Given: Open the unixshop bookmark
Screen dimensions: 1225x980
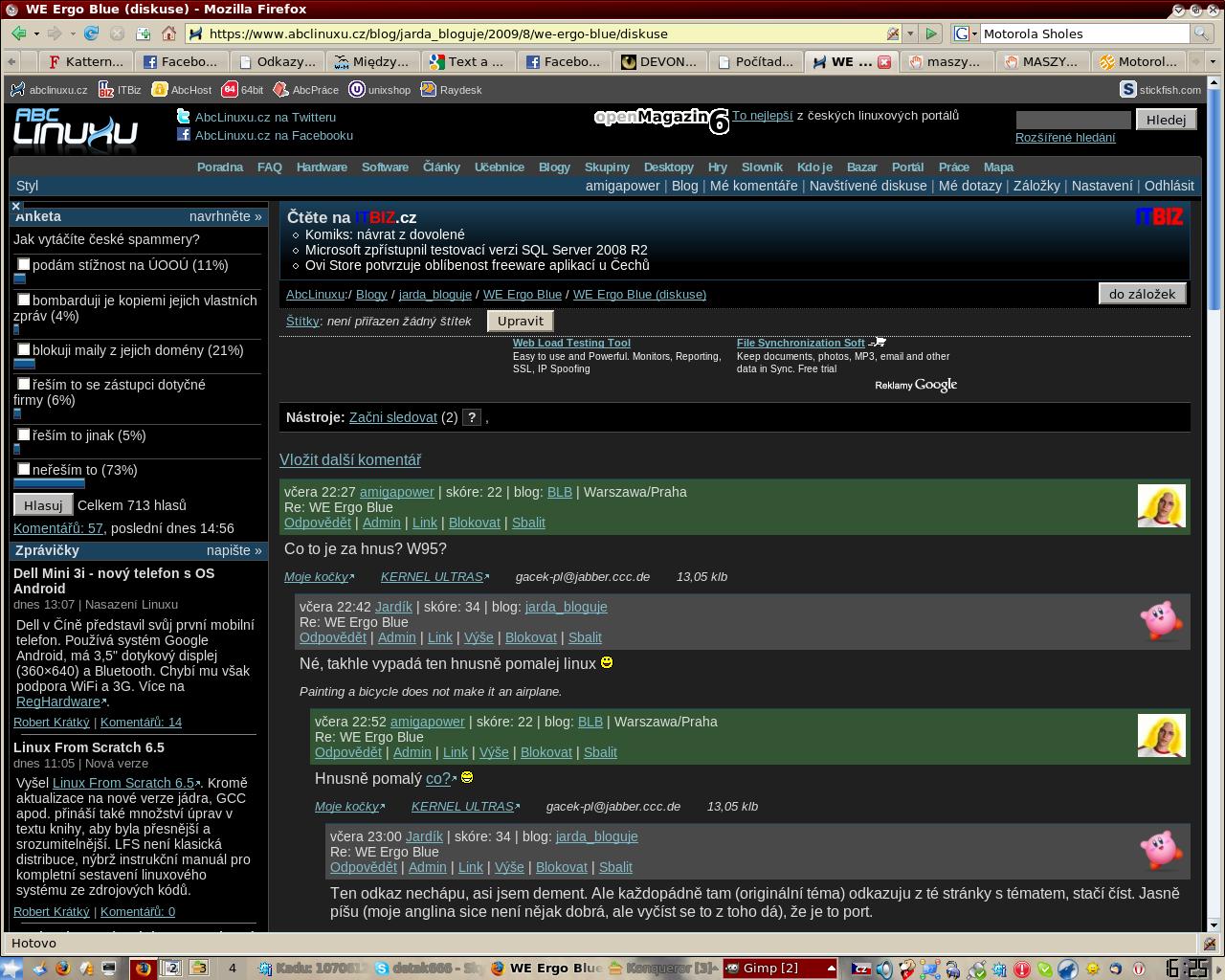Looking at the screenshot, I should click(380, 90).
